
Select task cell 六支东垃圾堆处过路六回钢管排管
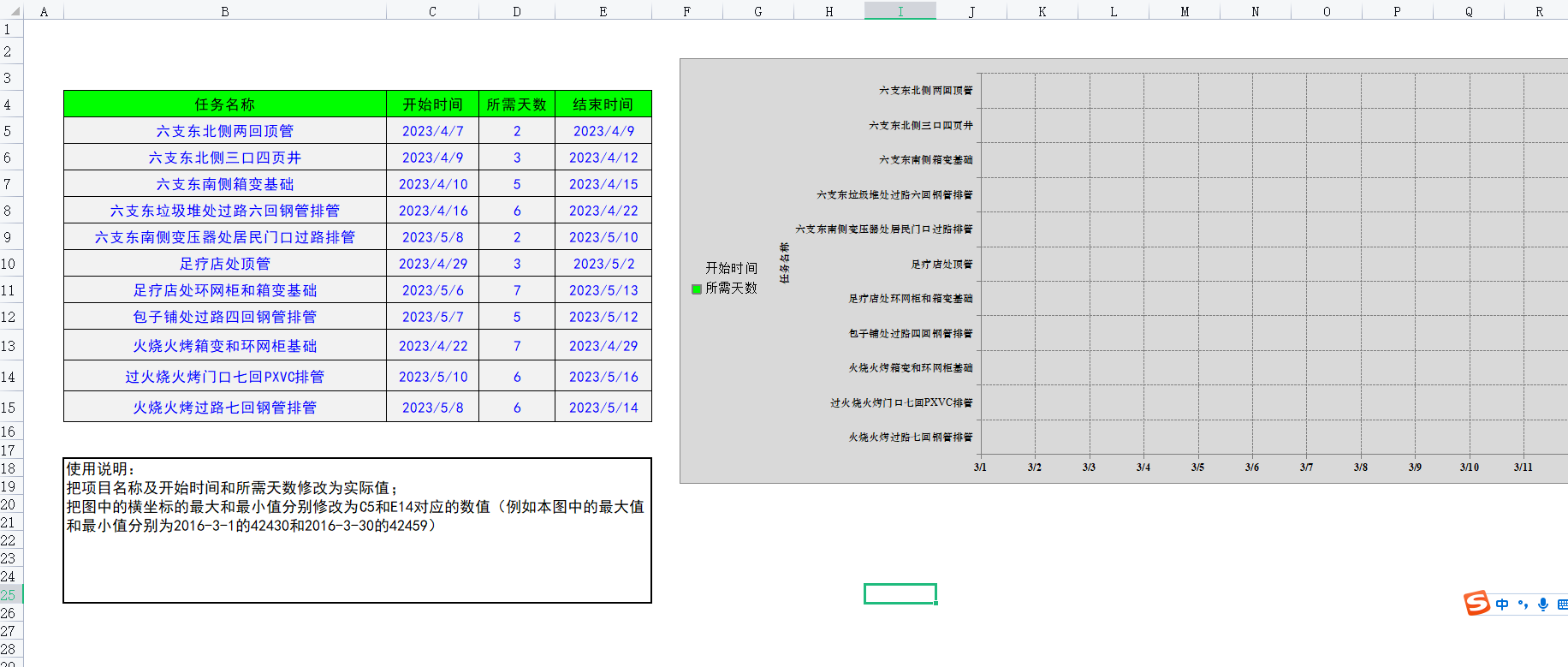click(225, 211)
